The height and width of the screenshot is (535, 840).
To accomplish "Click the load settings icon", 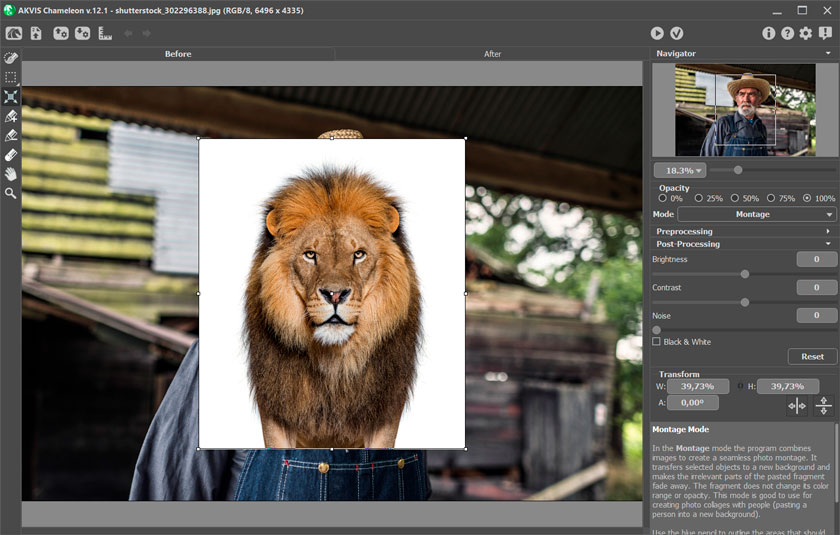I will click(x=61, y=33).
